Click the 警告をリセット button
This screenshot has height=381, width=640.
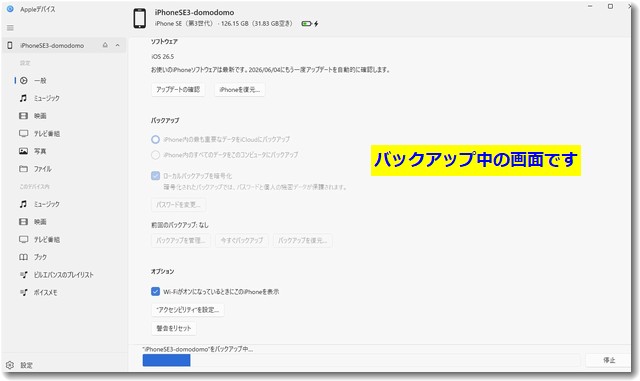coord(174,328)
